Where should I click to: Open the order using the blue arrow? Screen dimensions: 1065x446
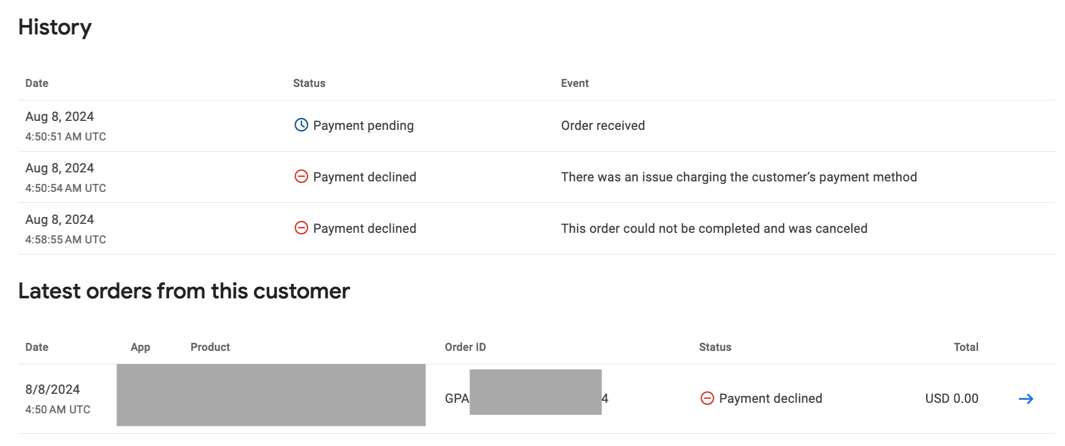1026,398
